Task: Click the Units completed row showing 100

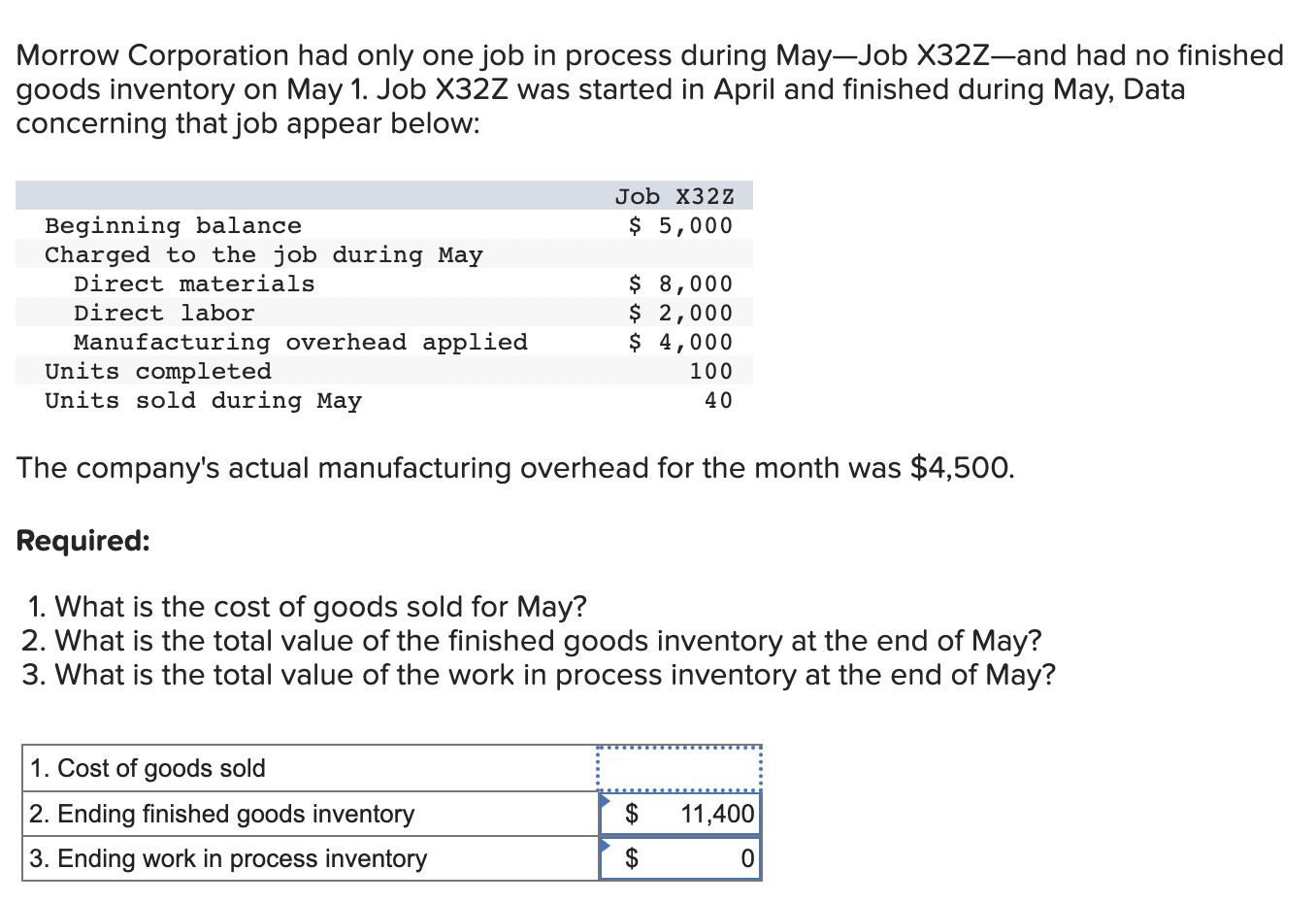Action: pyautogui.click(x=158, y=371)
